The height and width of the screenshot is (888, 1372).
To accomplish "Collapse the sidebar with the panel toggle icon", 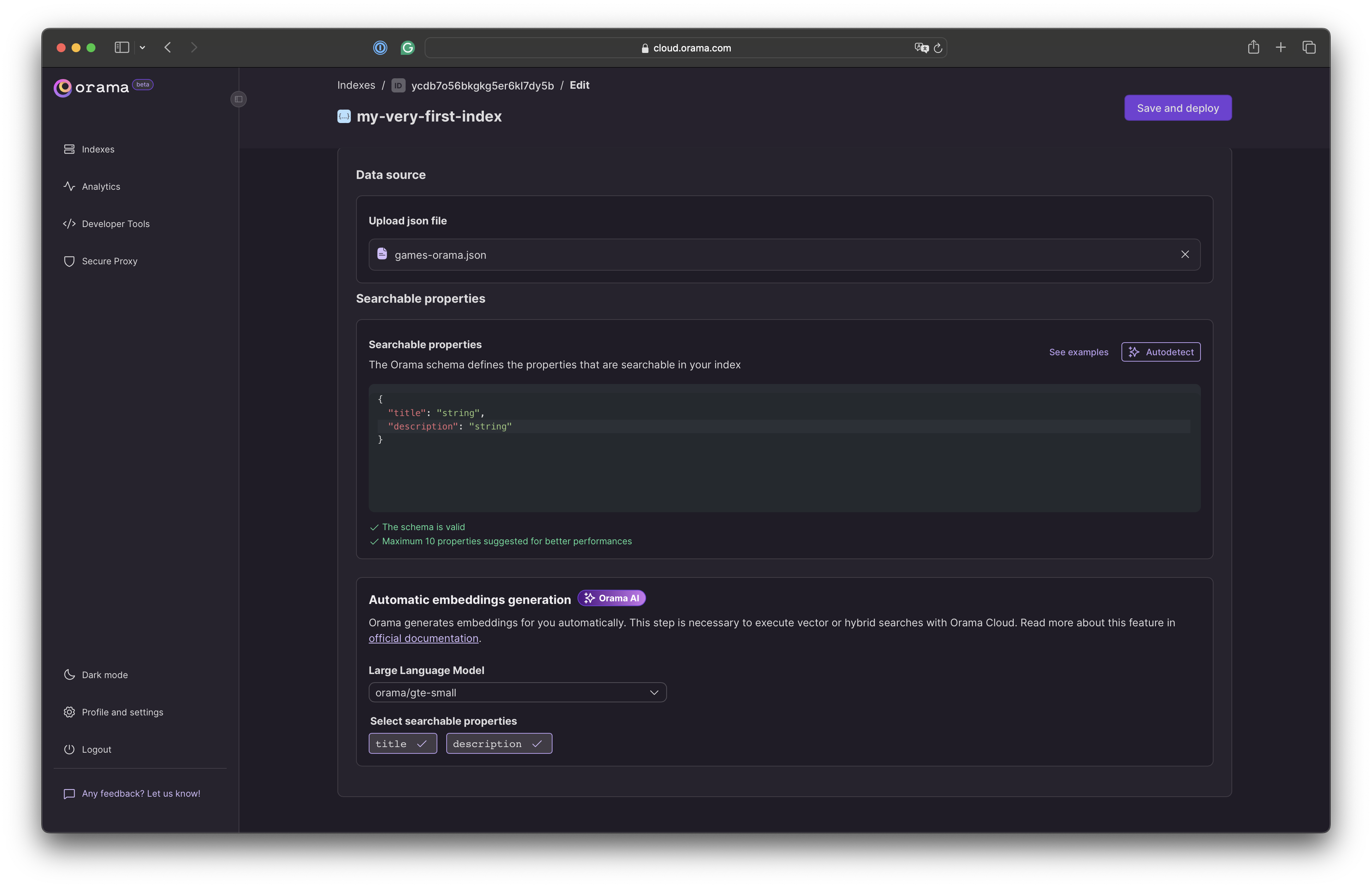I will tap(239, 99).
